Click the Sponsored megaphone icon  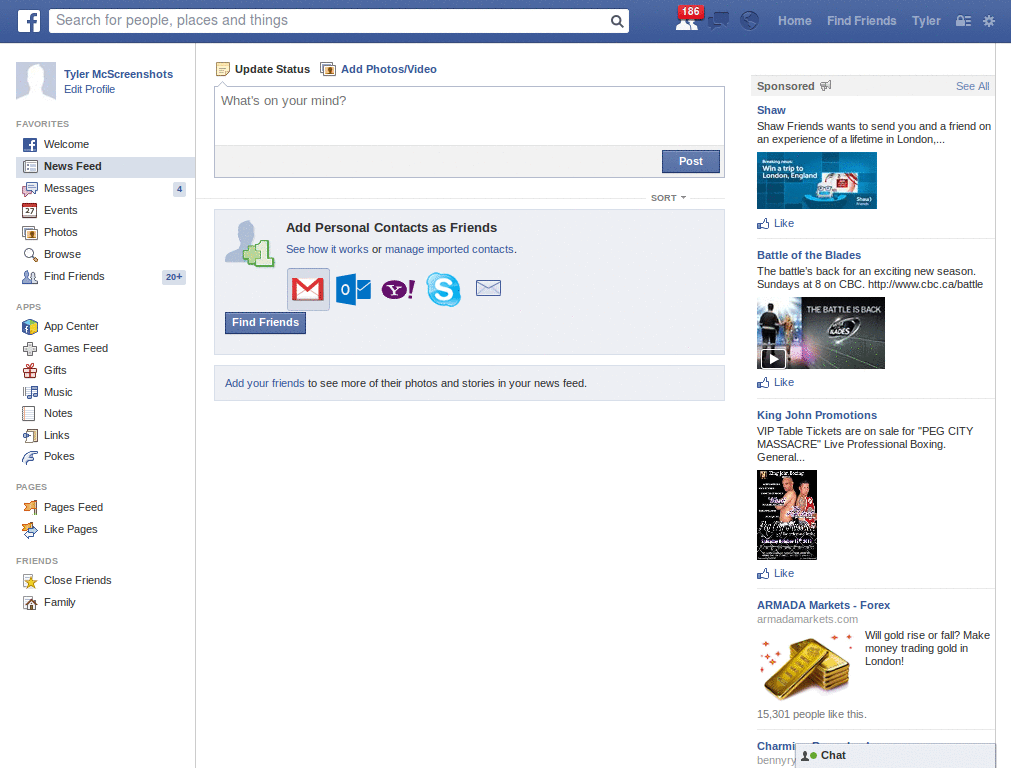[825, 86]
